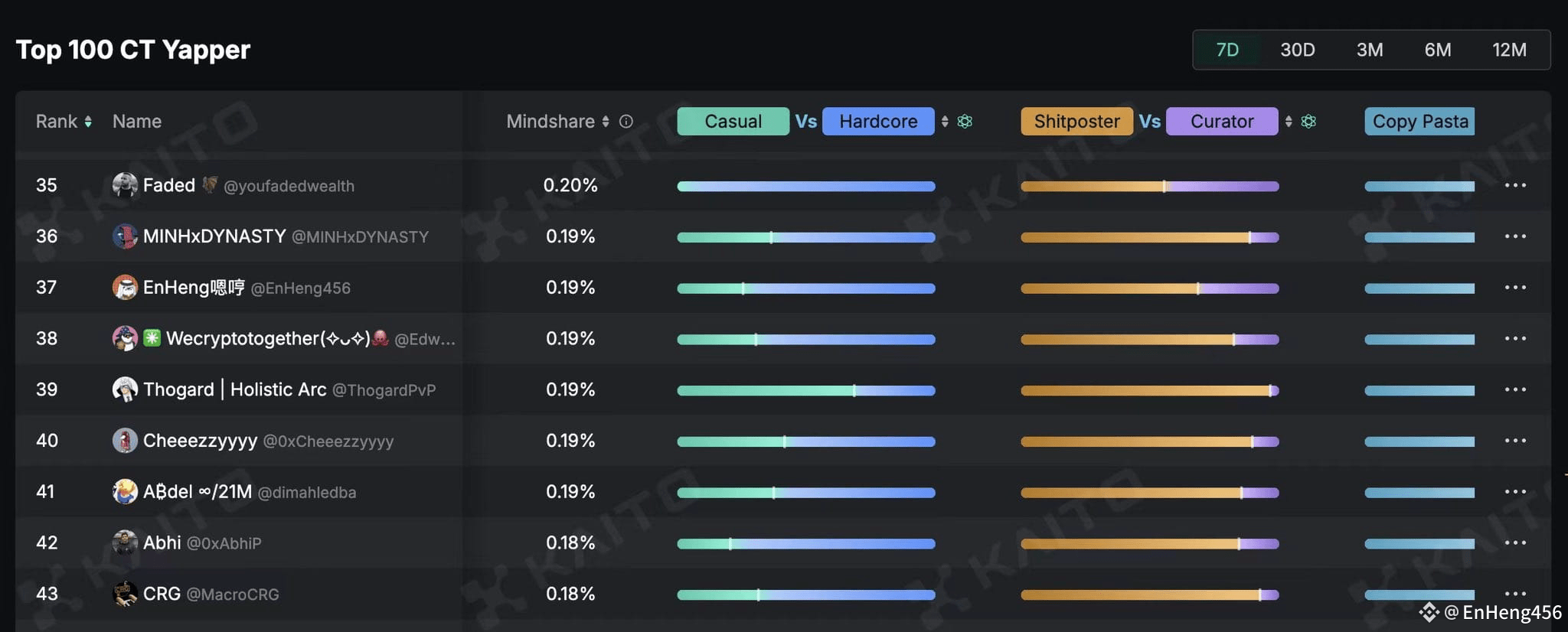This screenshot has height=632, width=1568.
Task: Click the Mindshare info icon
Action: (x=626, y=122)
